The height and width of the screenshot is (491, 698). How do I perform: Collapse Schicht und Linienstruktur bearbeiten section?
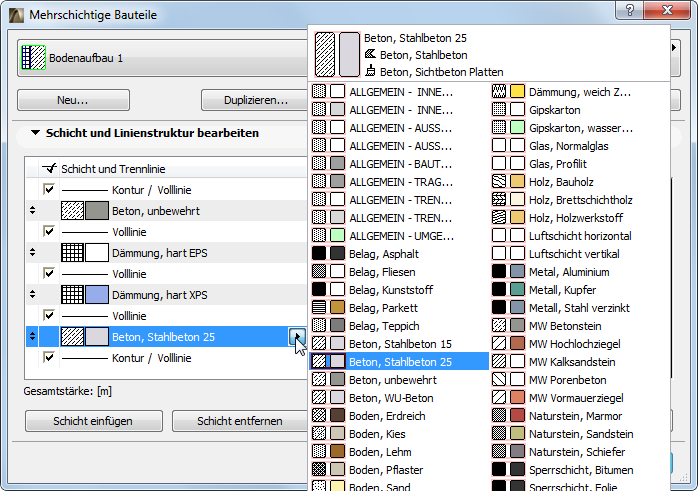36,133
